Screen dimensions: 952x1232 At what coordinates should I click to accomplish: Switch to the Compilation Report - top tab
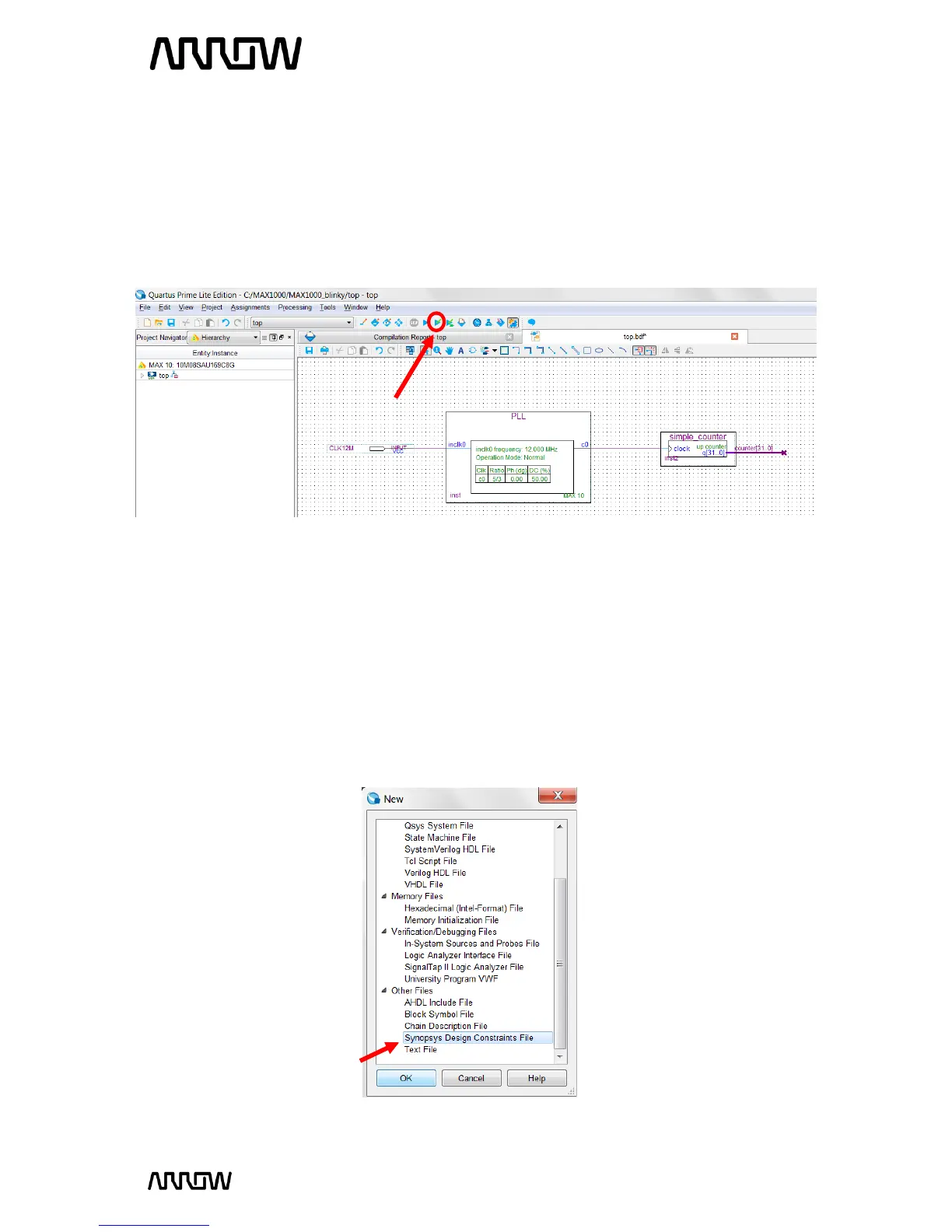pos(410,338)
